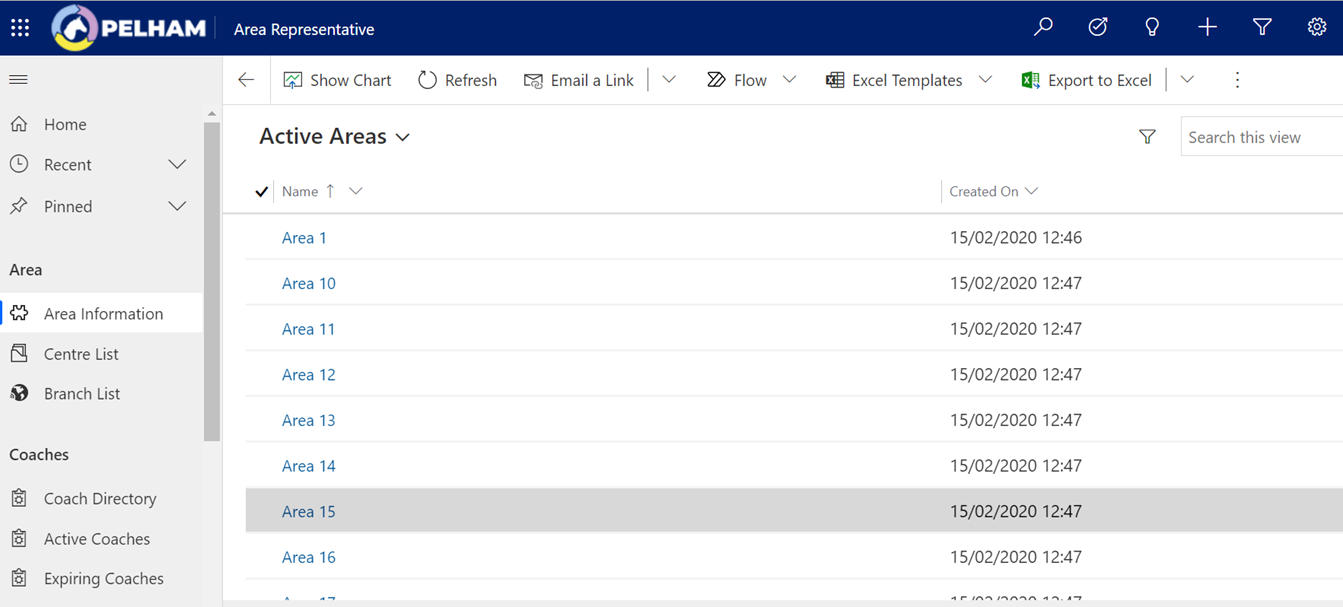
Task: Click the Export to Excel button
Action: (x=1087, y=80)
